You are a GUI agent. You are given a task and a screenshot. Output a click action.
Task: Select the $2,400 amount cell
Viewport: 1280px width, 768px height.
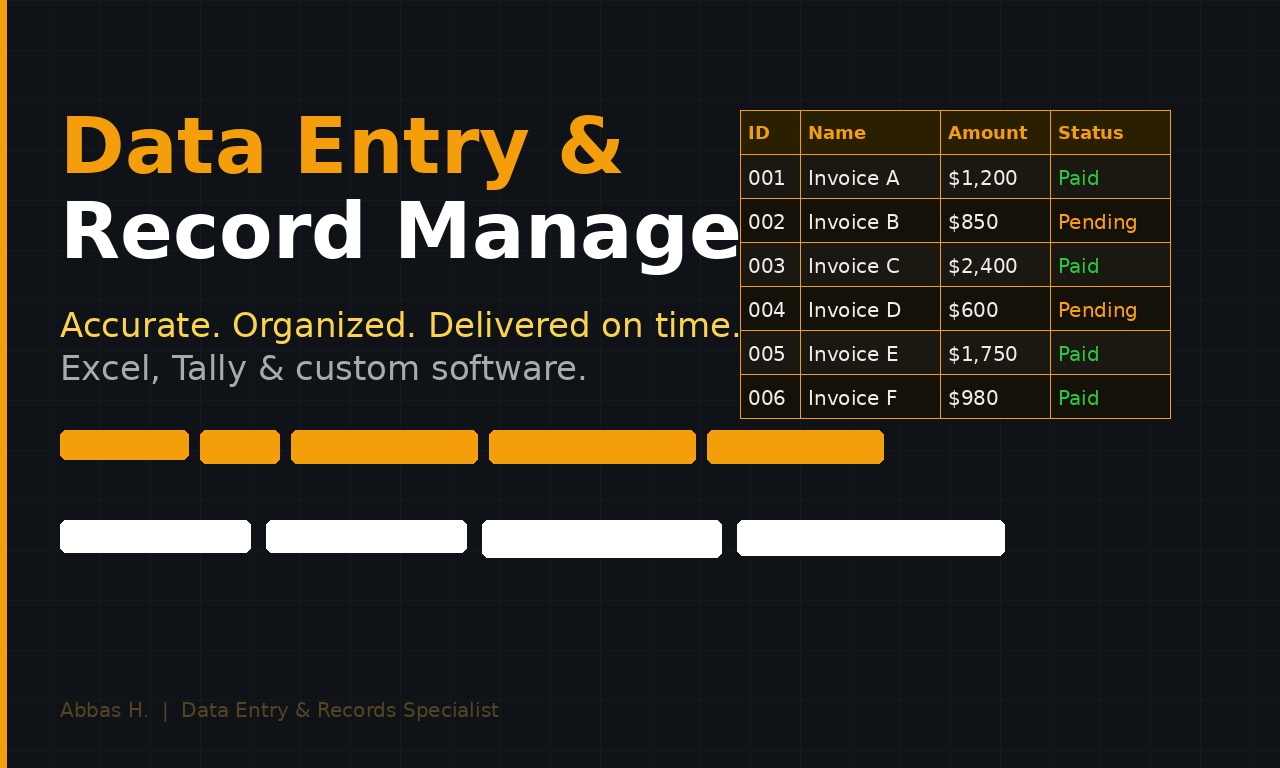pos(982,266)
